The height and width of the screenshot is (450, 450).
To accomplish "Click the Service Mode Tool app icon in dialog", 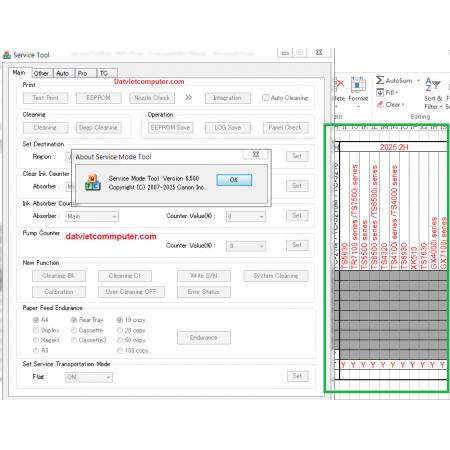I will click(92, 182).
